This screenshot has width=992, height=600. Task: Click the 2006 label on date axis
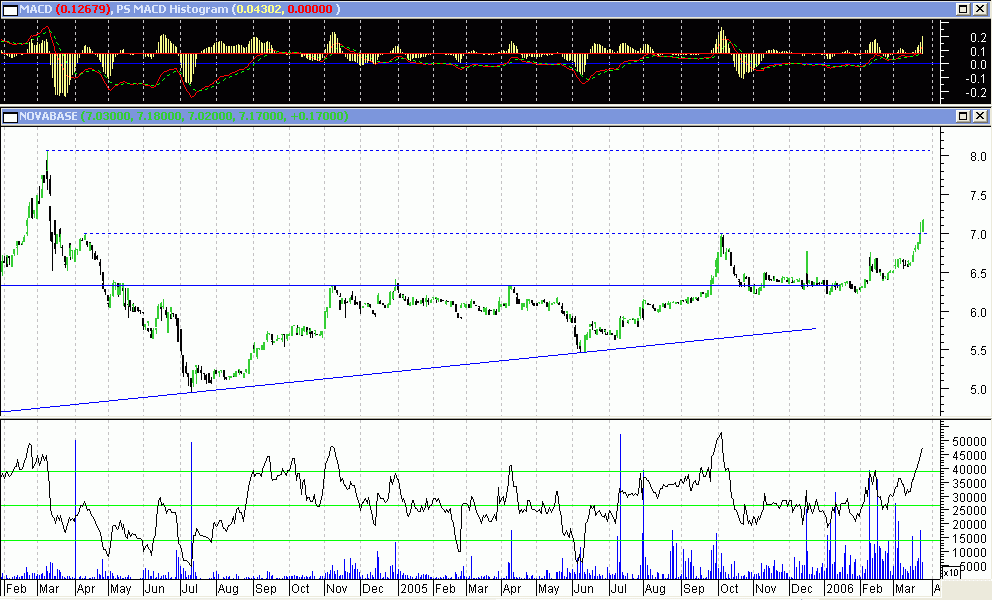pos(838,589)
